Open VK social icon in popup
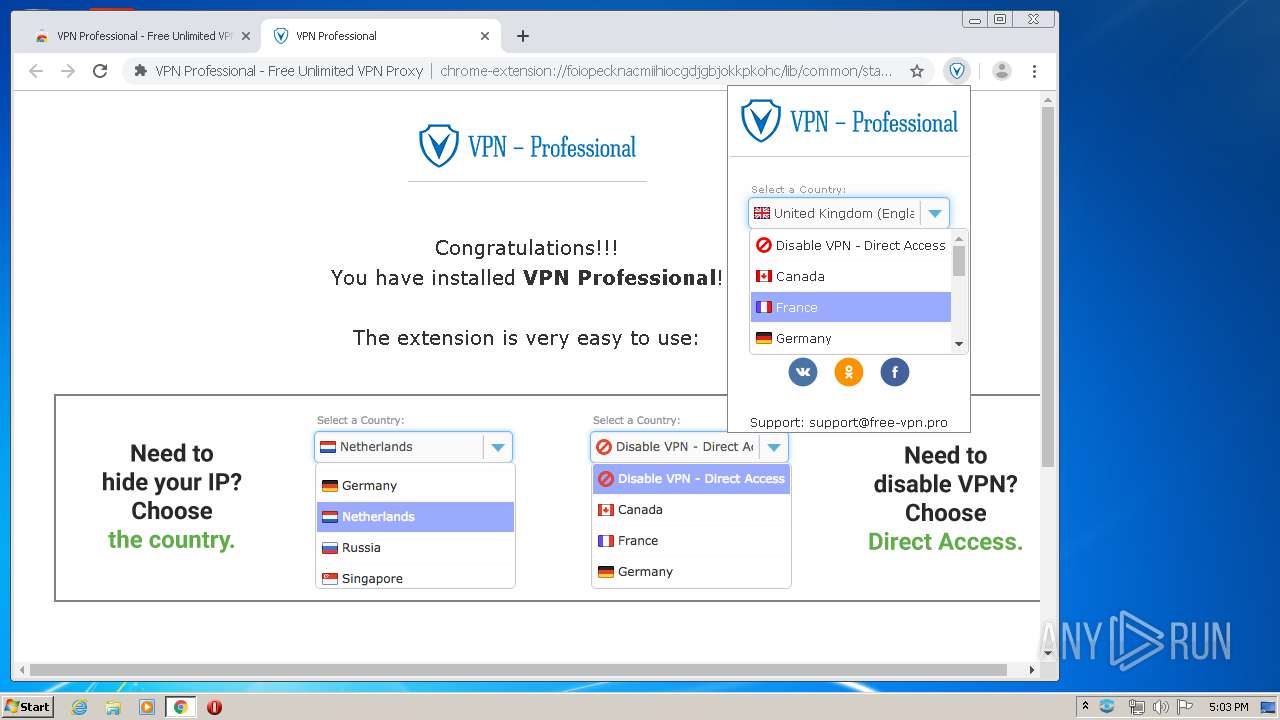 tap(803, 372)
